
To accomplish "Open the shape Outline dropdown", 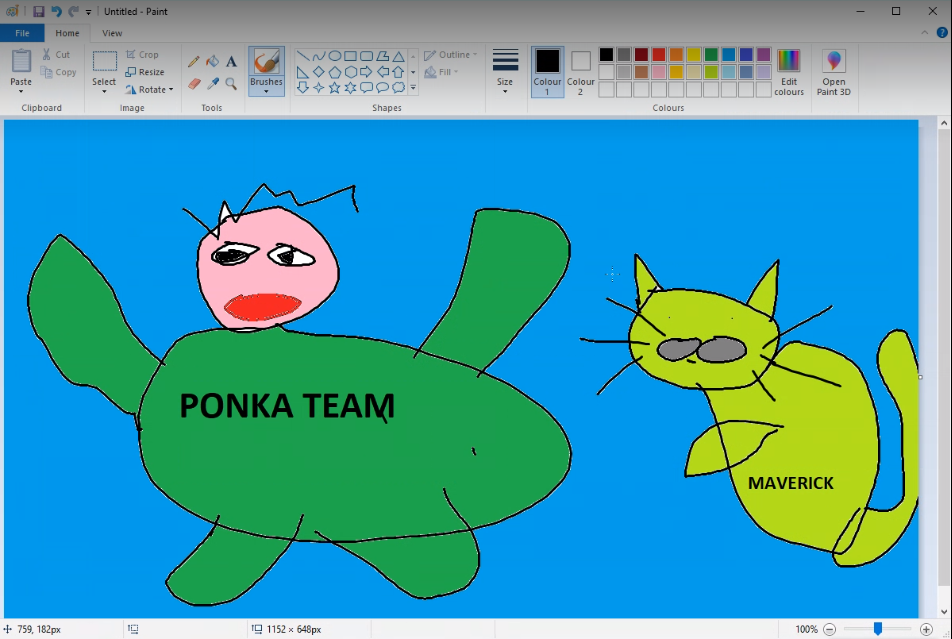I will (450, 55).
